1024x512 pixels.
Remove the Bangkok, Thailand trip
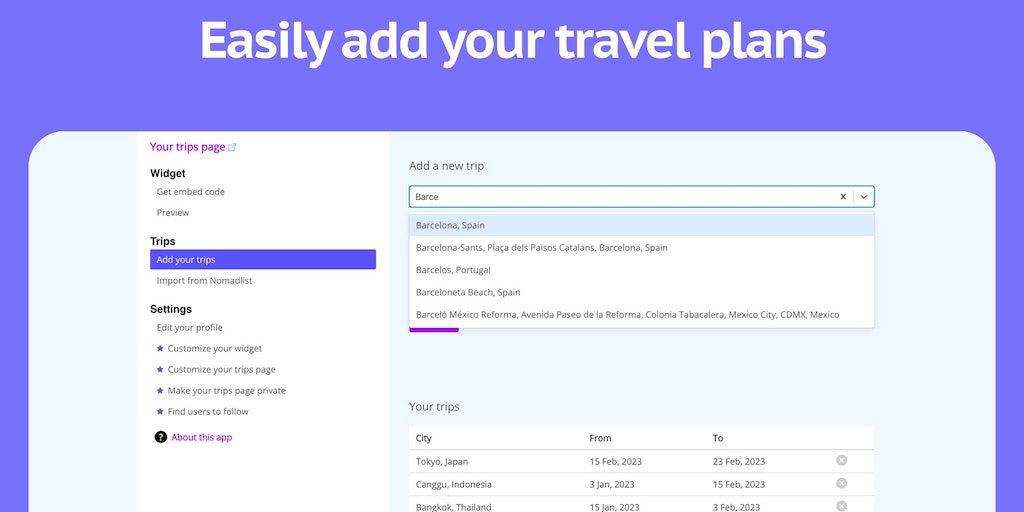click(x=841, y=505)
